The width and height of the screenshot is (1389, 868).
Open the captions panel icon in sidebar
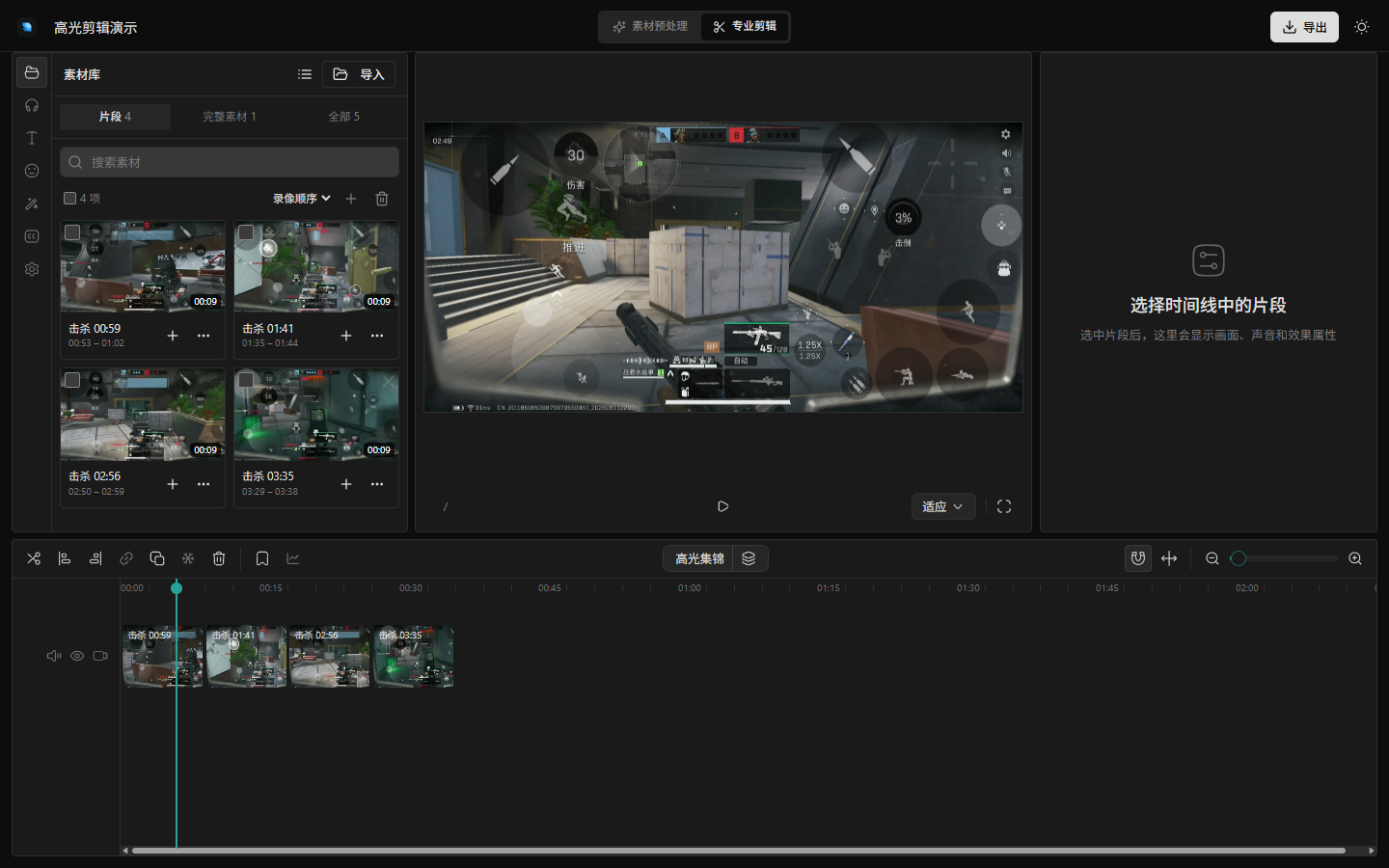tap(32, 236)
